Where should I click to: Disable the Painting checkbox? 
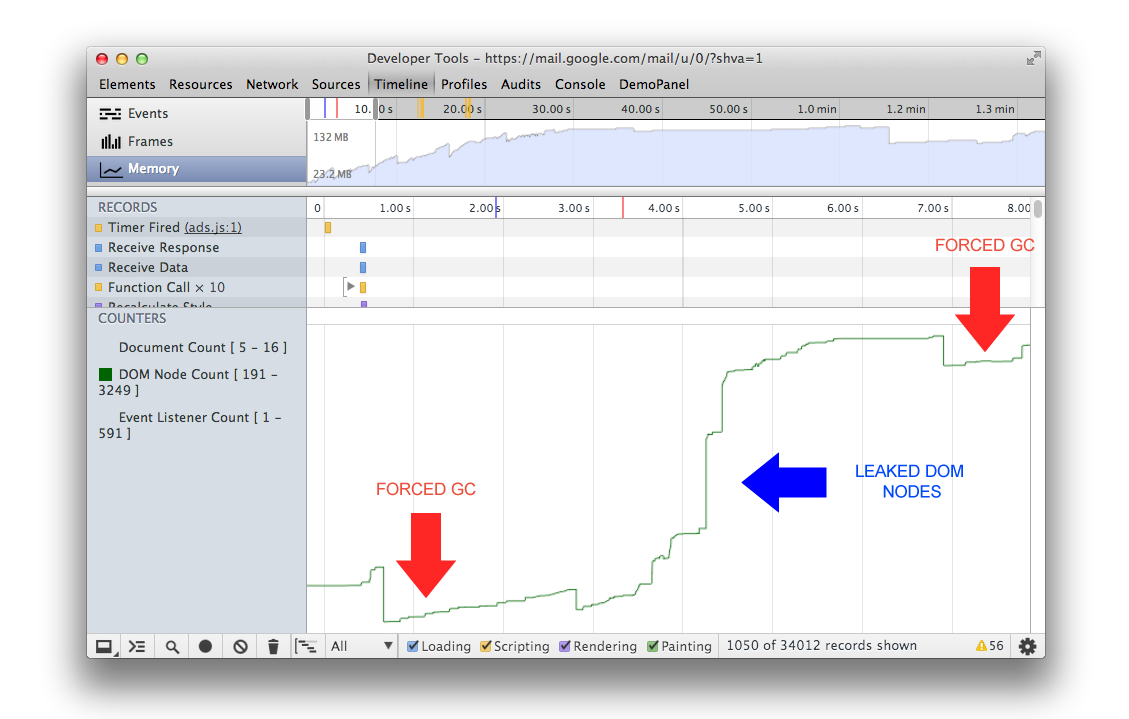pyautogui.click(x=652, y=646)
